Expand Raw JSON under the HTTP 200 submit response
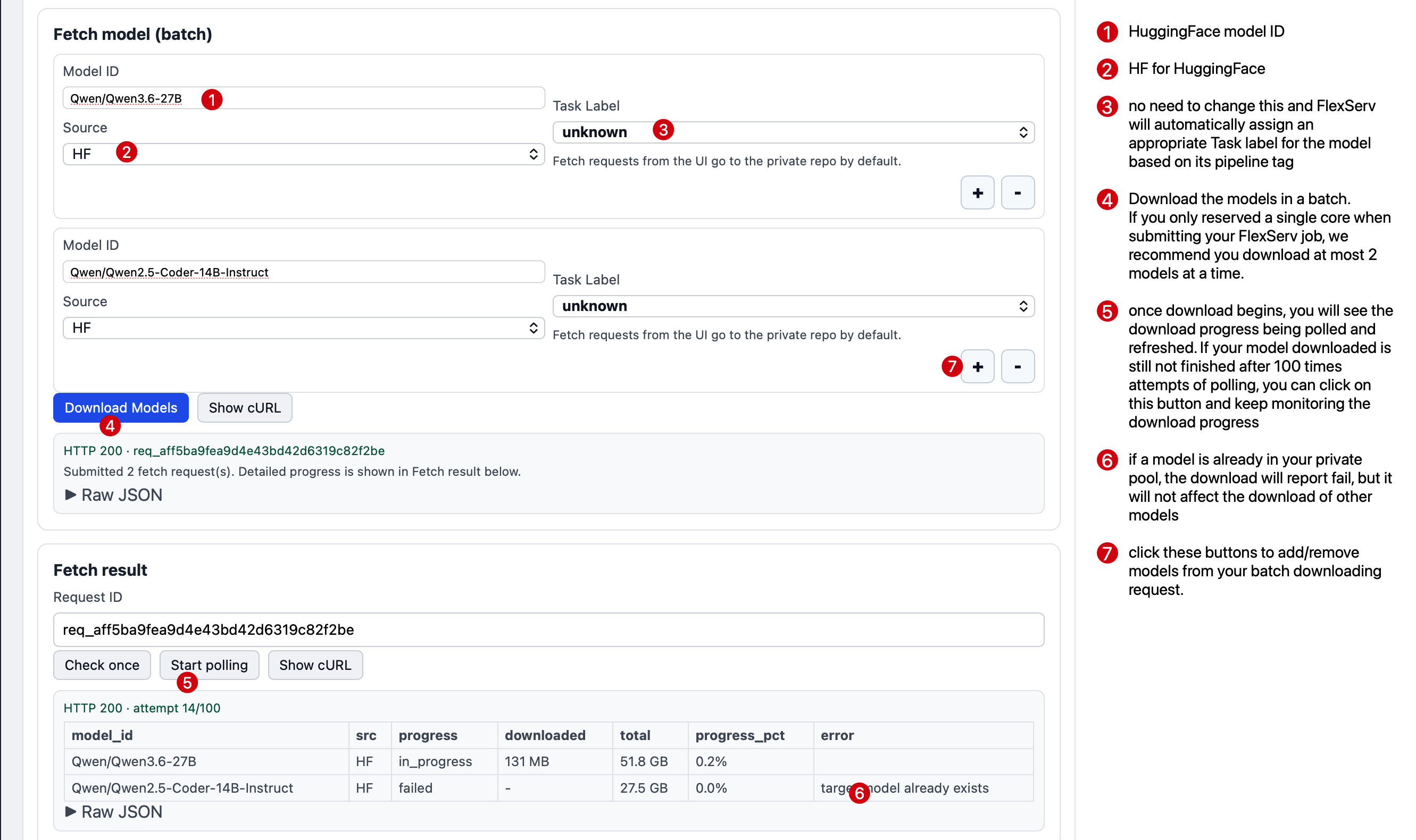 click(113, 495)
